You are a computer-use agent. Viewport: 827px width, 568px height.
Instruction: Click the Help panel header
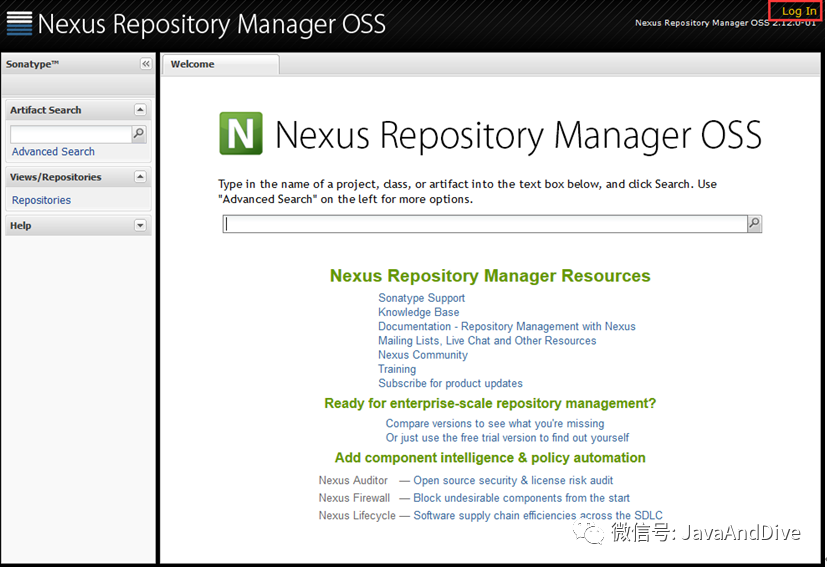(78, 226)
